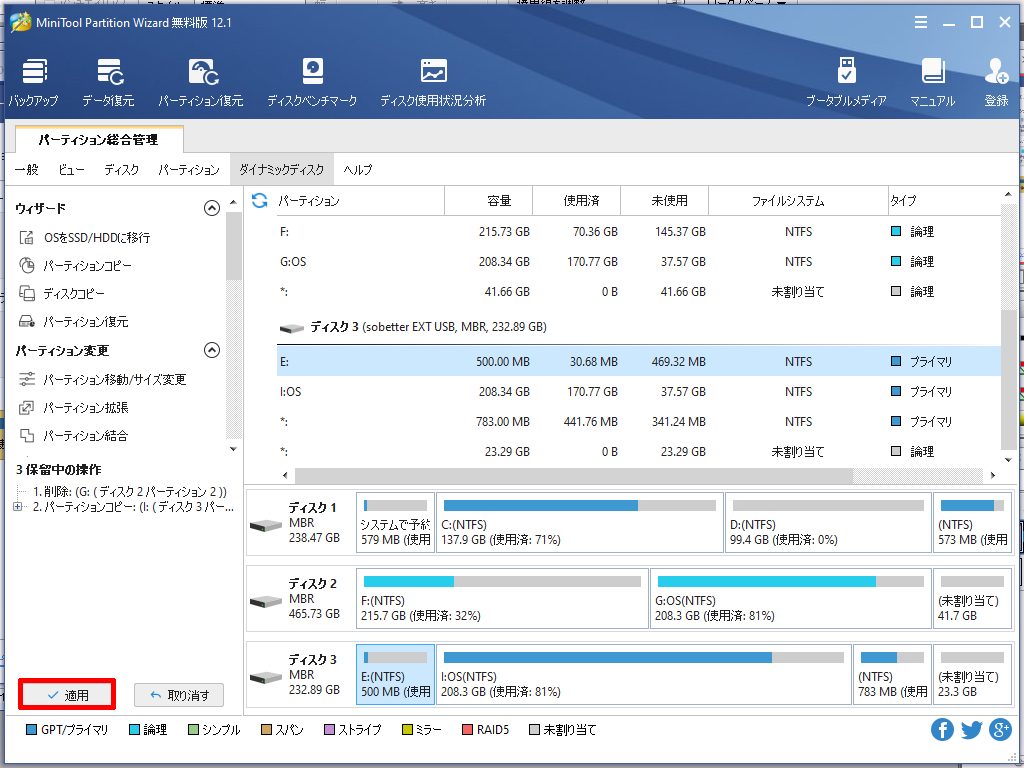Click the partition list horizontal scrollbar
This screenshot has height=768, width=1024.
click(573, 475)
